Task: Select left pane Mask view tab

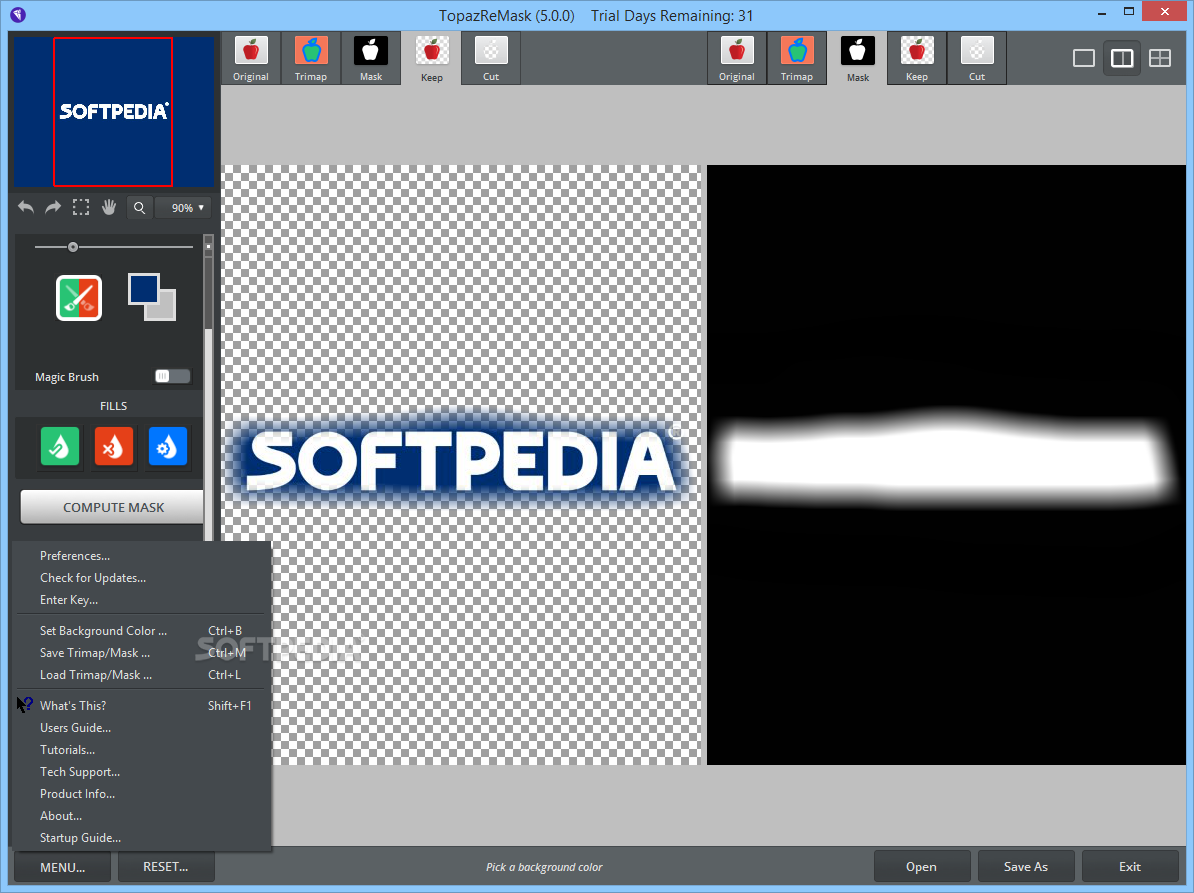Action: [x=371, y=59]
